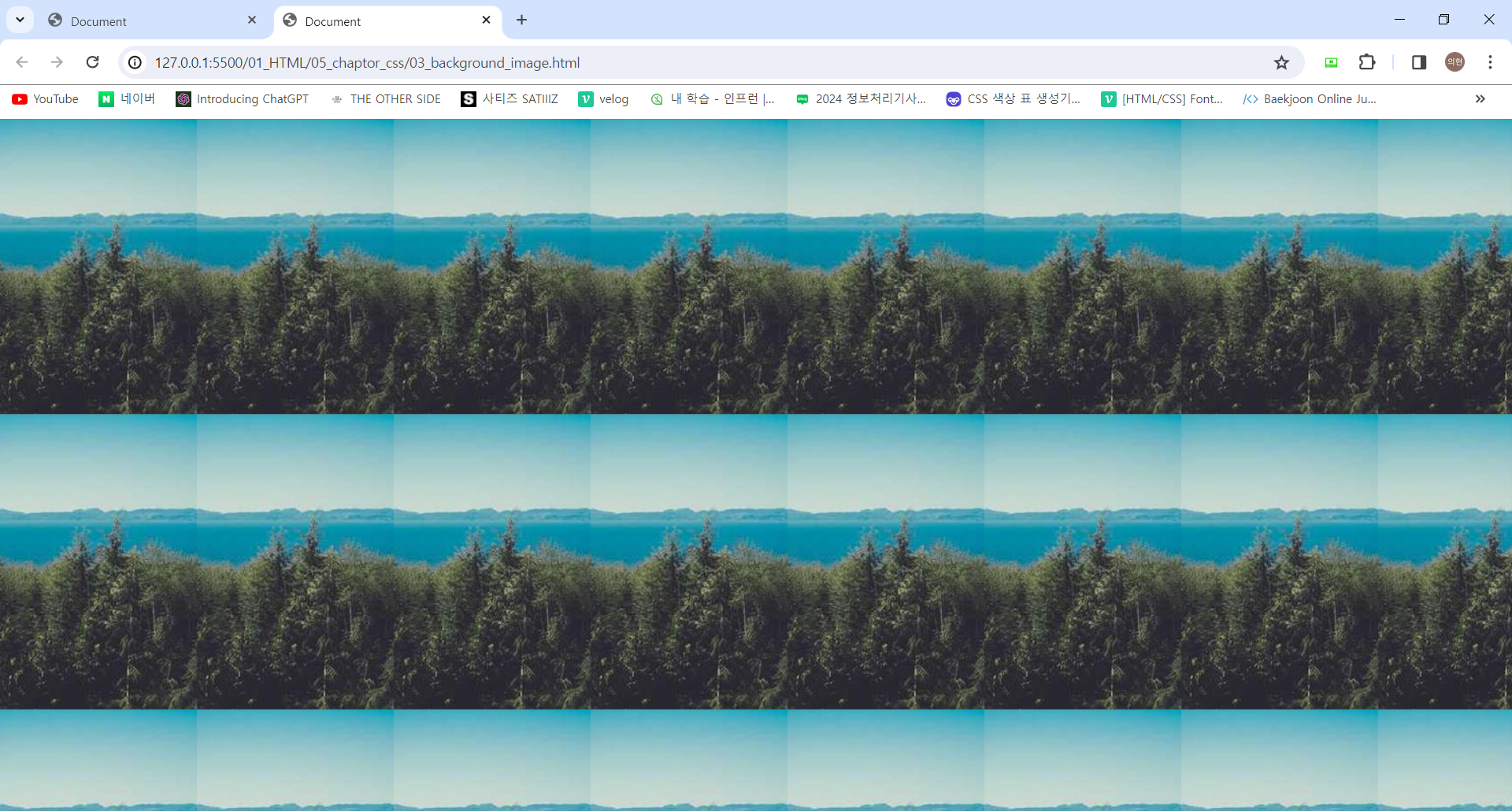Go forward to next page

57,62
